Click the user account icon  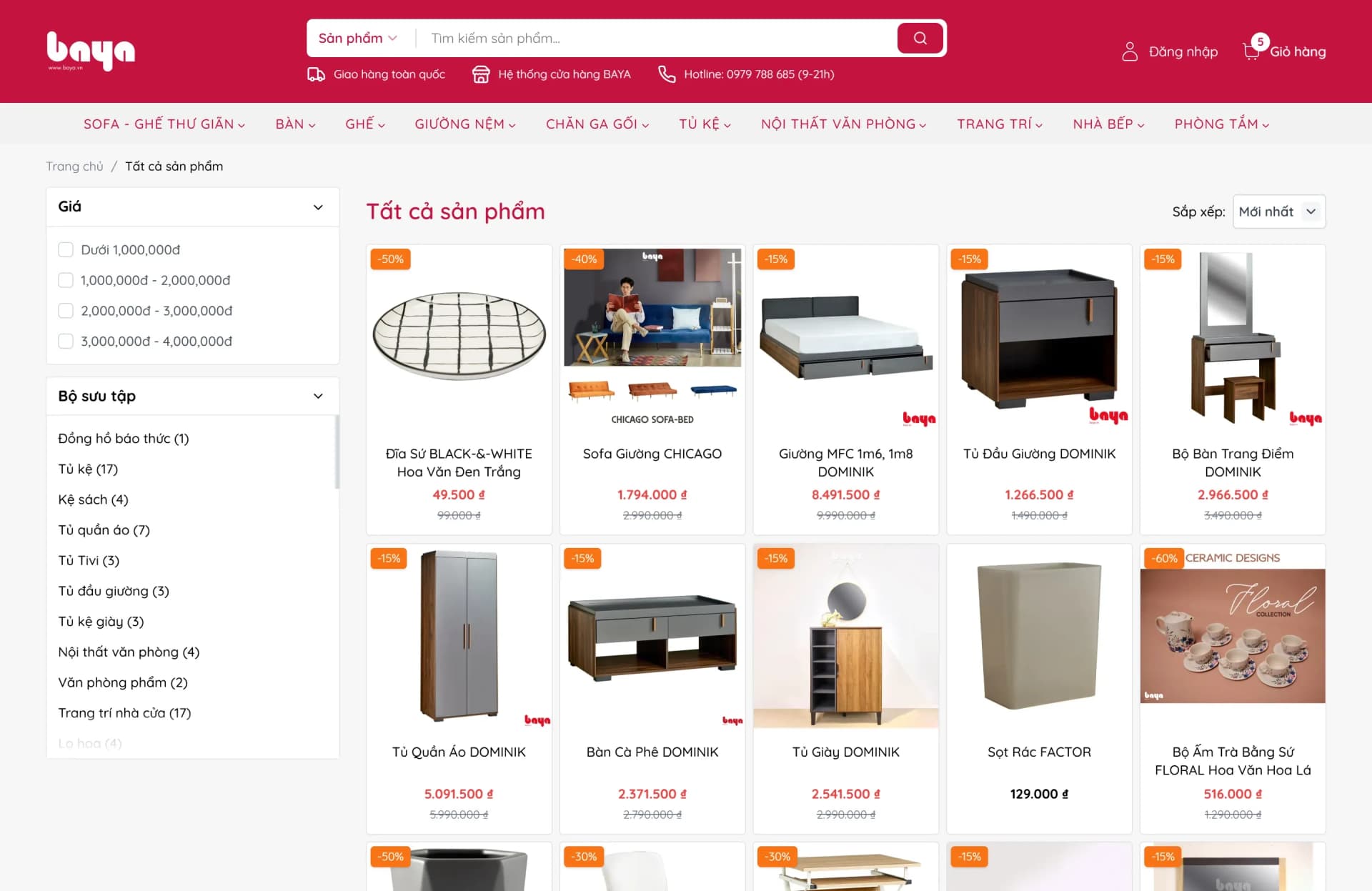tap(1129, 51)
